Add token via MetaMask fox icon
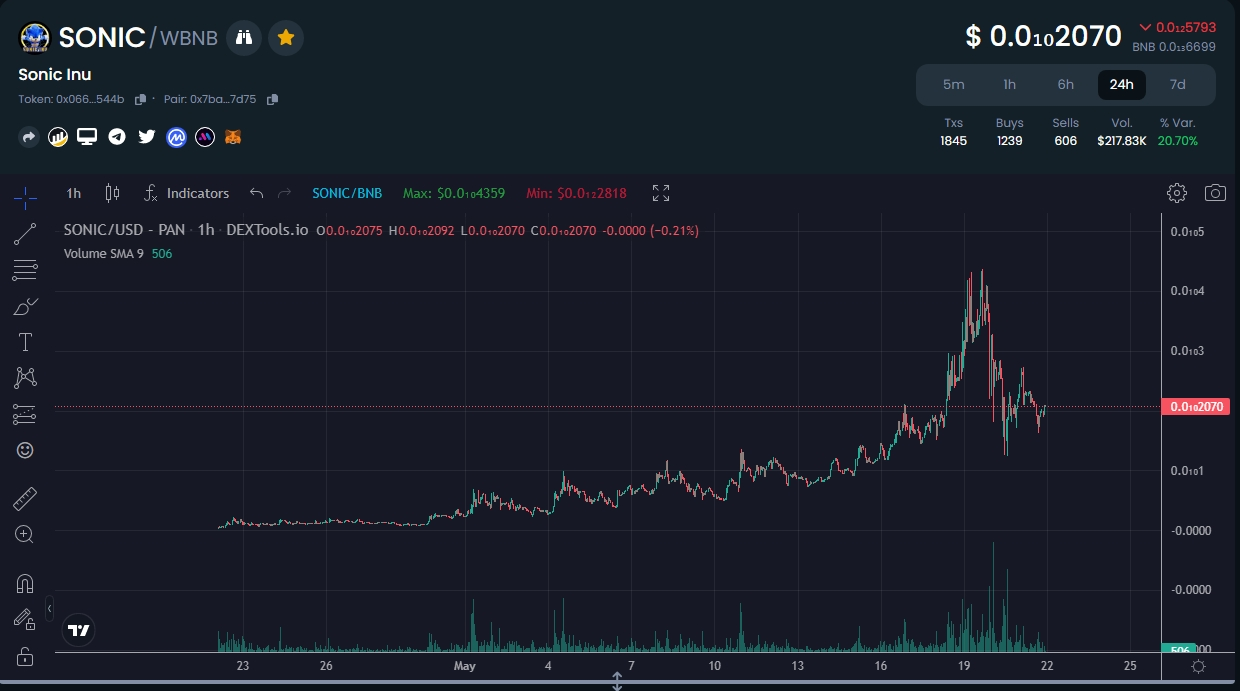This screenshot has width=1240, height=691. (233, 137)
